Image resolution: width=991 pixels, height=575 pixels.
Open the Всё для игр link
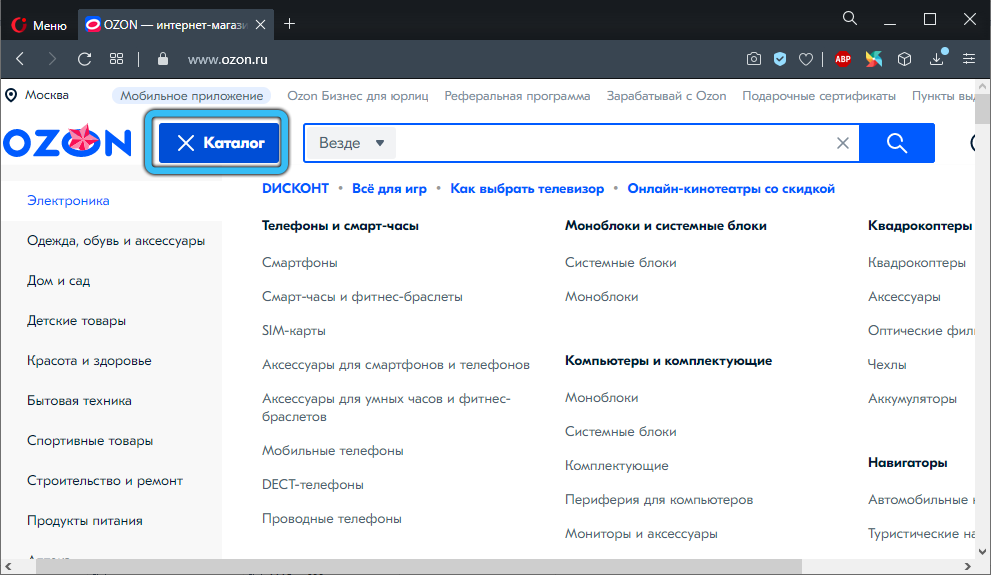coord(389,189)
